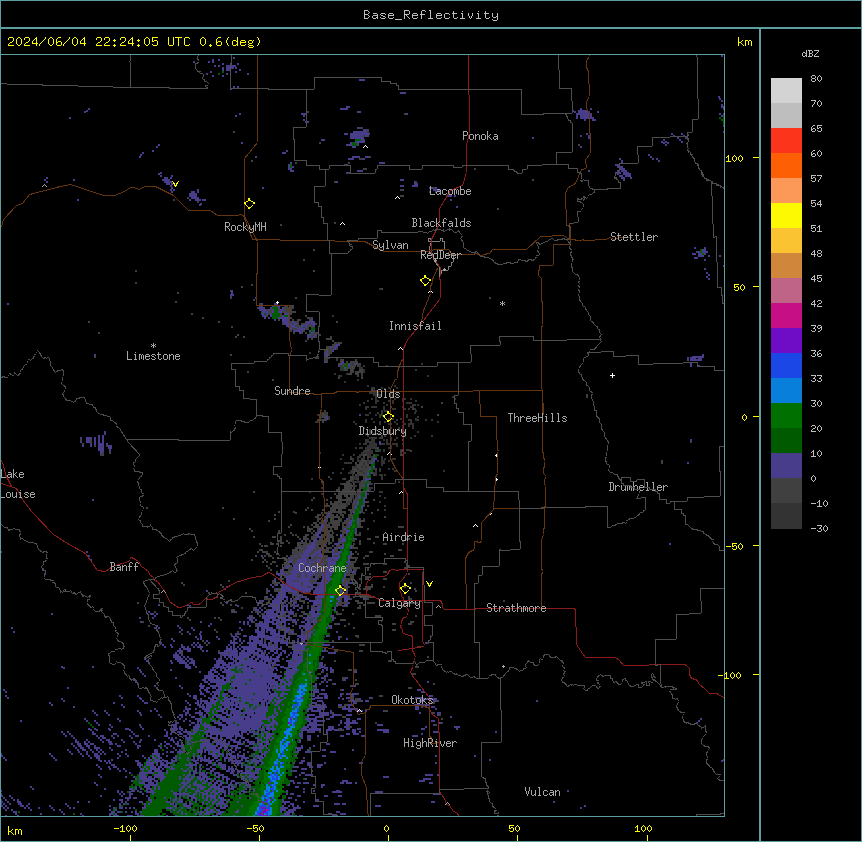Click the Calgary city label
Image resolution: width=862 pixels, height=842 pixels.
pos(399,603)
